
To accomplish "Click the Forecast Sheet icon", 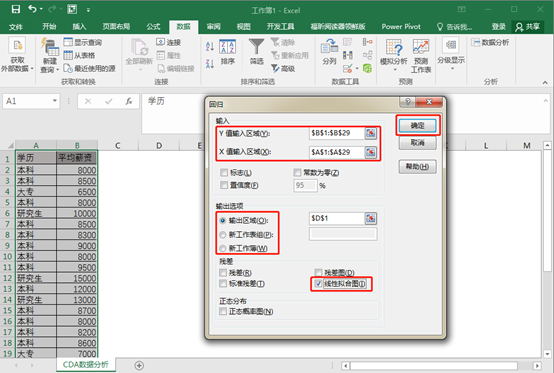I will [421, 55].
